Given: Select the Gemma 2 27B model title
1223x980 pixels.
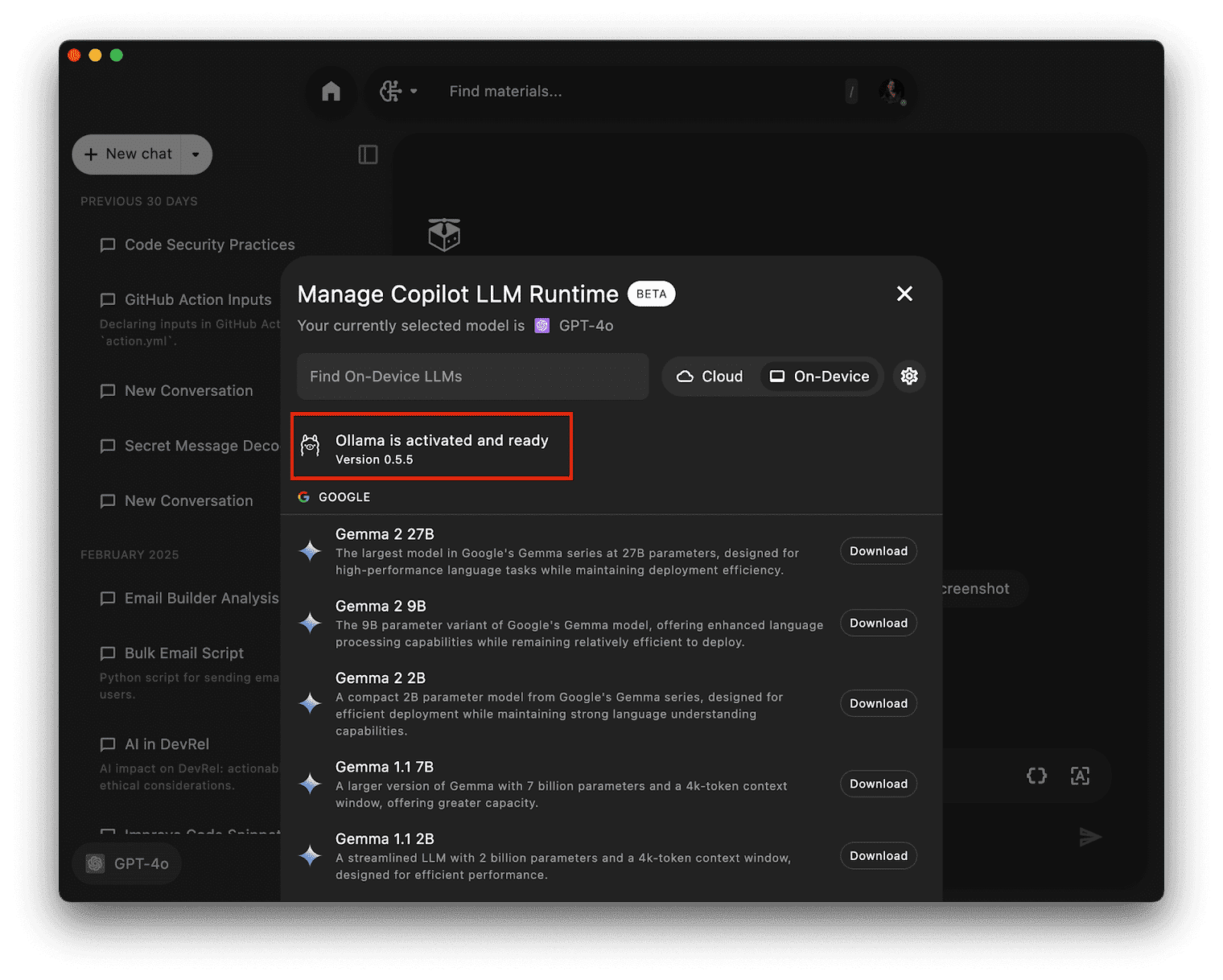Looking at the screenshot, I should 385,534.
